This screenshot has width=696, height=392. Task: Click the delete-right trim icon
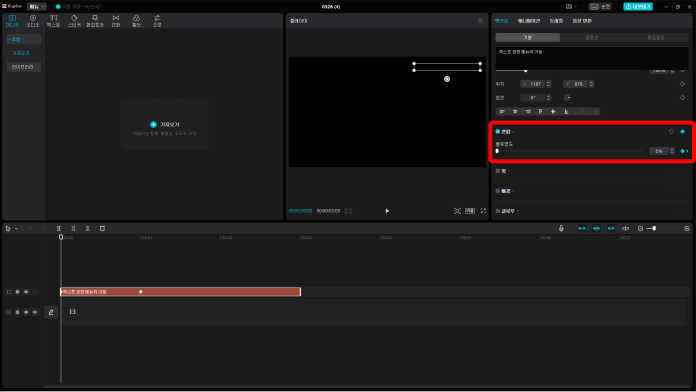pyautogui.click(x=87, y=228)
